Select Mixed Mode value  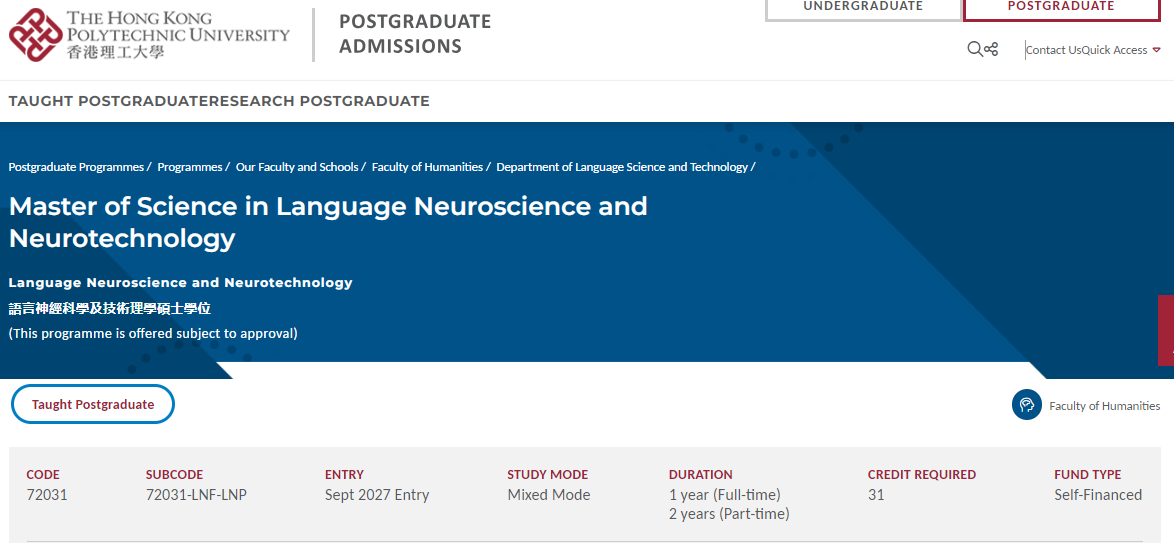[549, 495]
